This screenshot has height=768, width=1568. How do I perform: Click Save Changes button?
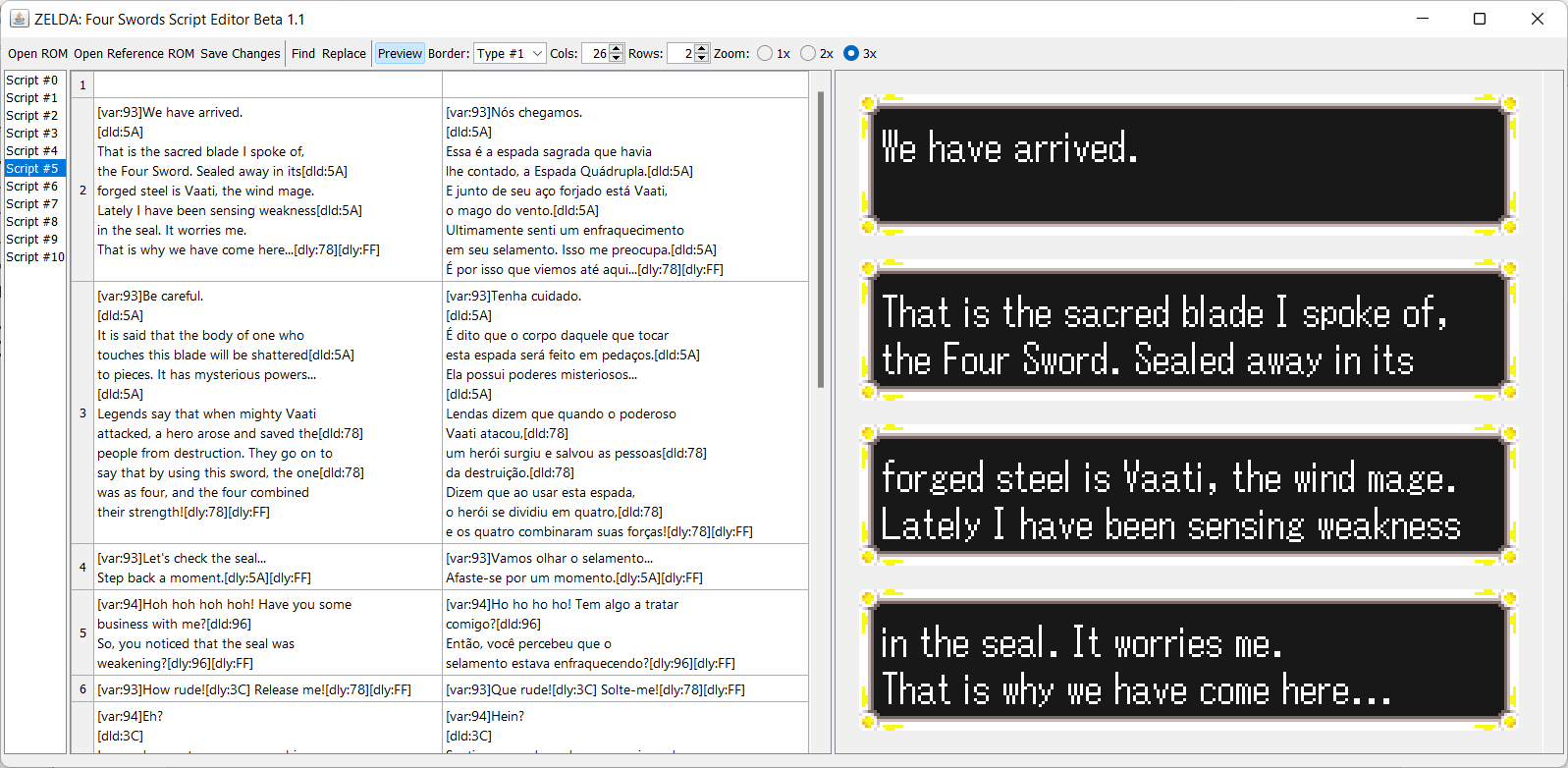[241, 53]
